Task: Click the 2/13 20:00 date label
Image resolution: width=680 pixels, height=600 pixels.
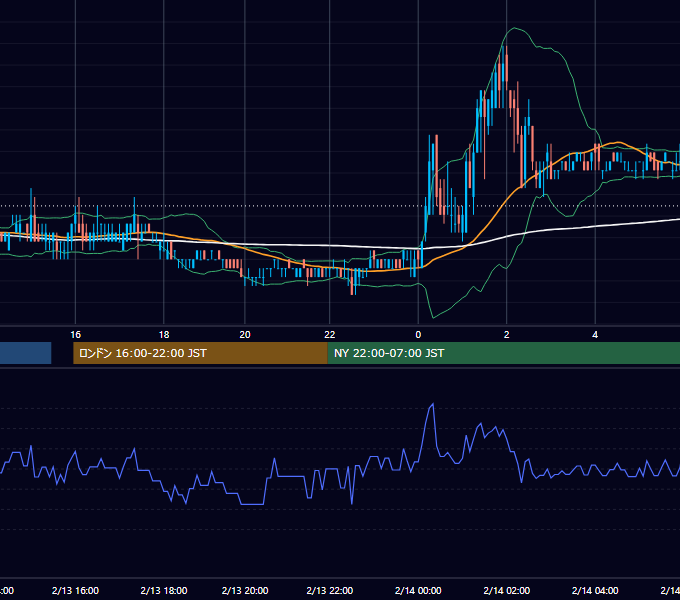Action: pyautogui.click(x=245, y=590)
